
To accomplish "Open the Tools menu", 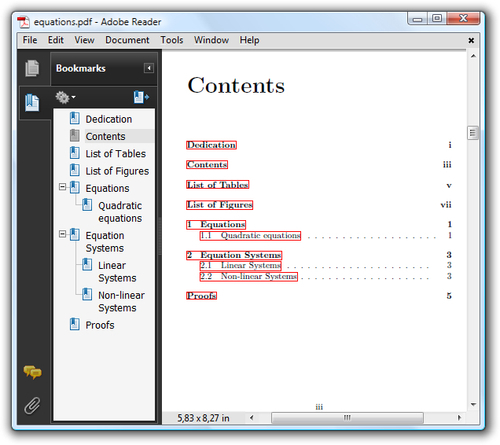I will tap(172, 40).
